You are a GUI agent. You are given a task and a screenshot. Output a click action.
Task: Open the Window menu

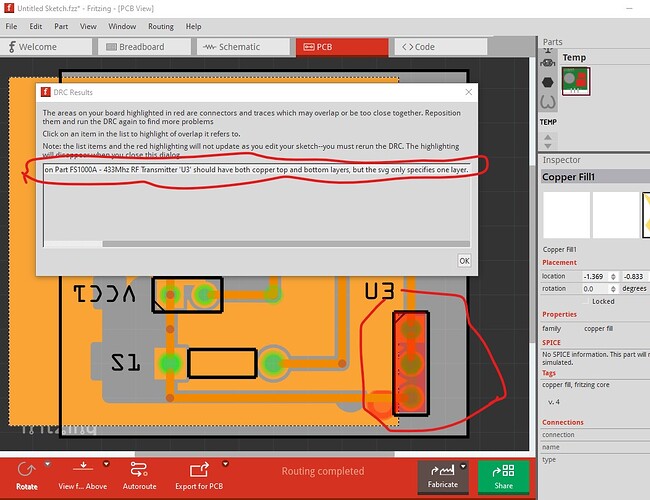(122, 27)
